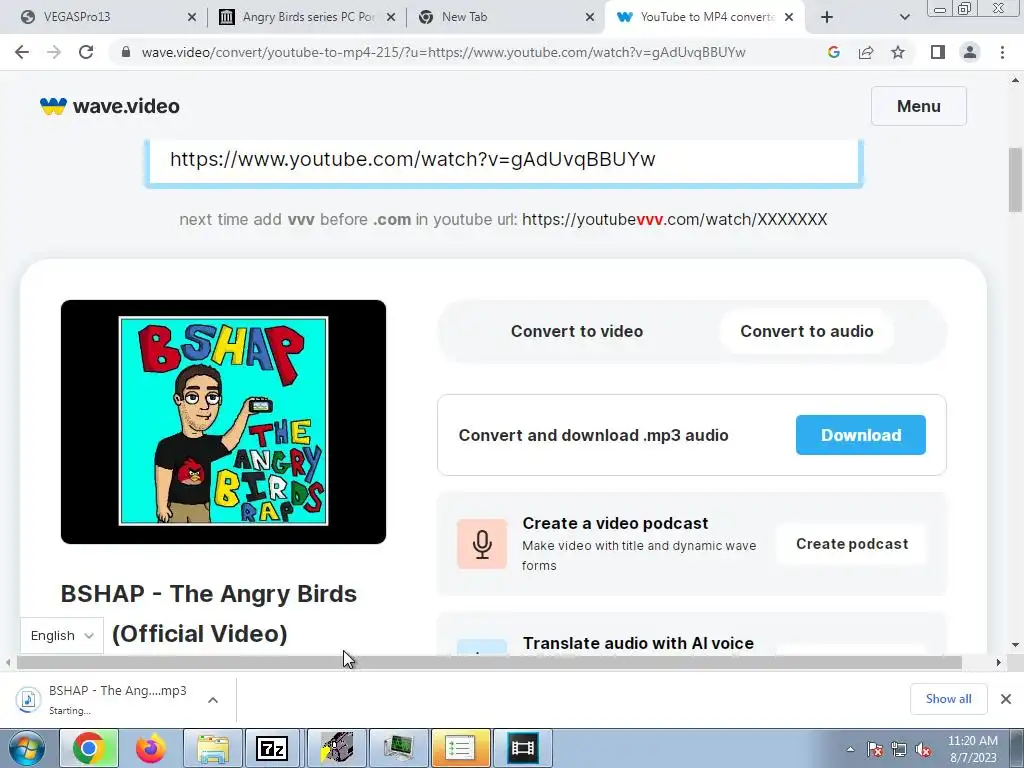
Task: Click the horizontal page scrollbar
Action: pyautogui.click(x=488, y=663)
